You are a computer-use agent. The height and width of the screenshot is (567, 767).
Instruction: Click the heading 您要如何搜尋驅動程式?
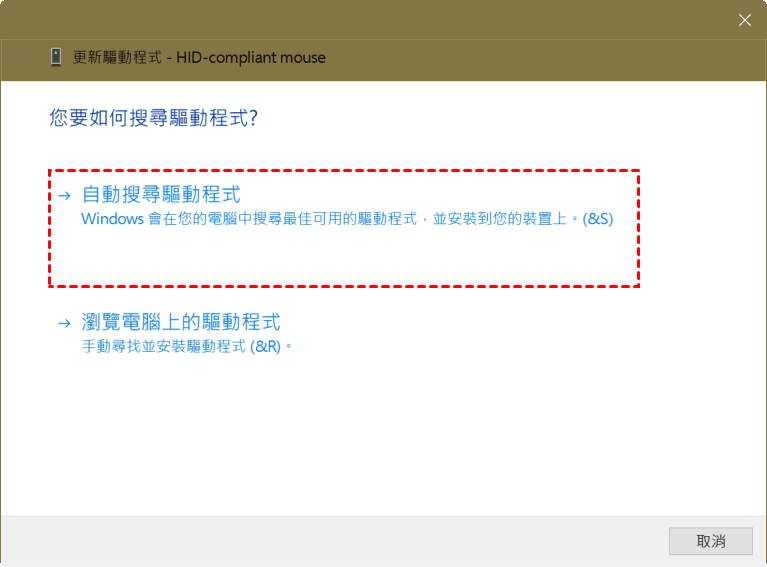pos(153,118)
